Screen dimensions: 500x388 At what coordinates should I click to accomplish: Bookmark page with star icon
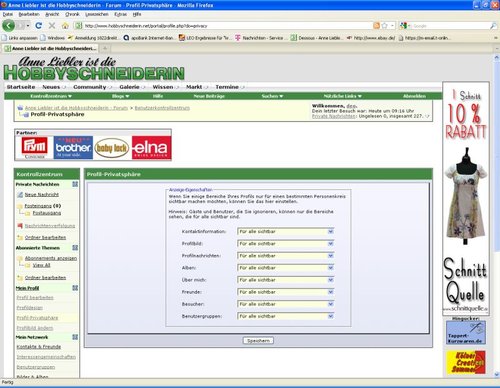point(385,26)
